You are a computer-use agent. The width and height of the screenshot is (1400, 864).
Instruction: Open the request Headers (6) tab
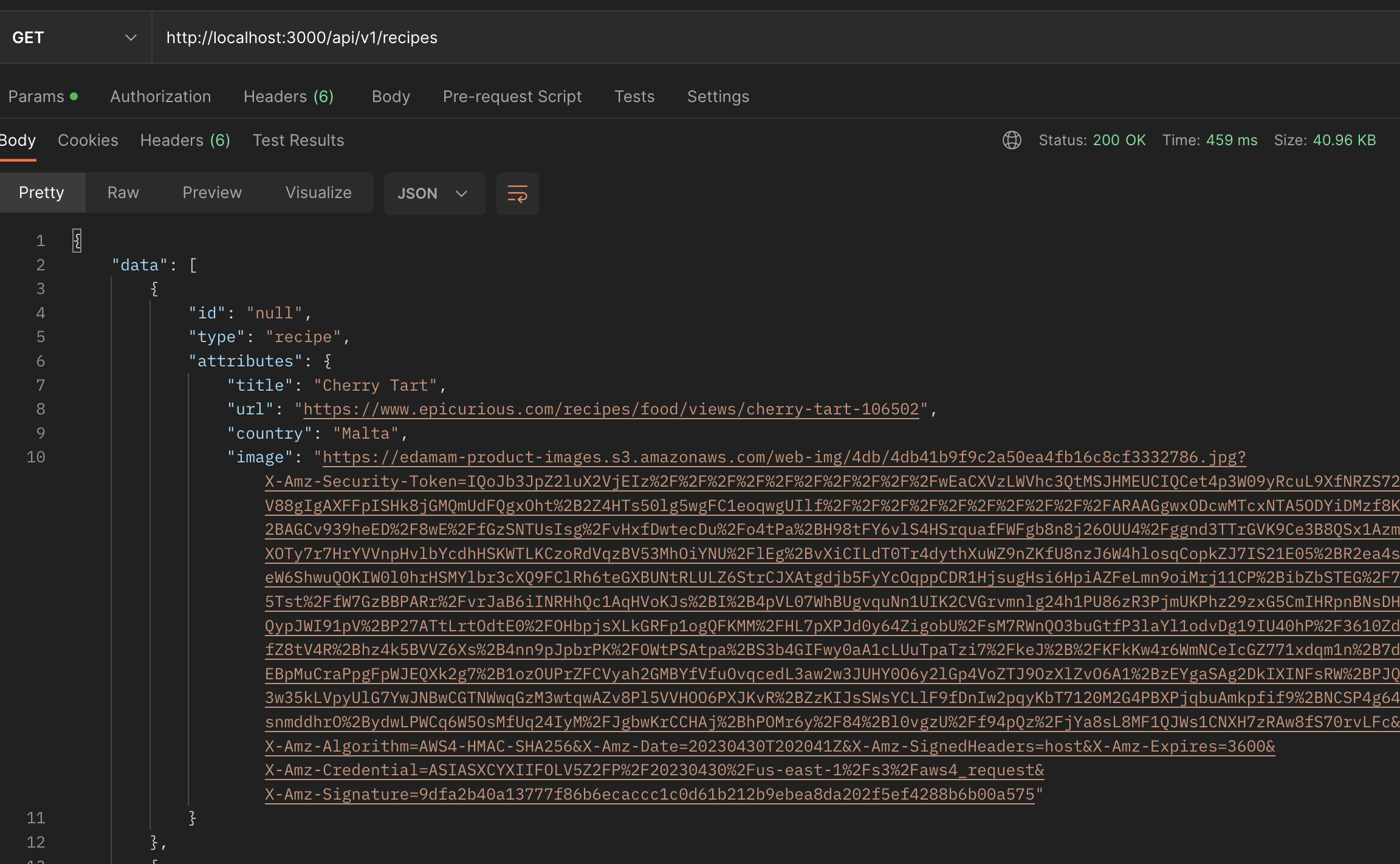[289, 97]
